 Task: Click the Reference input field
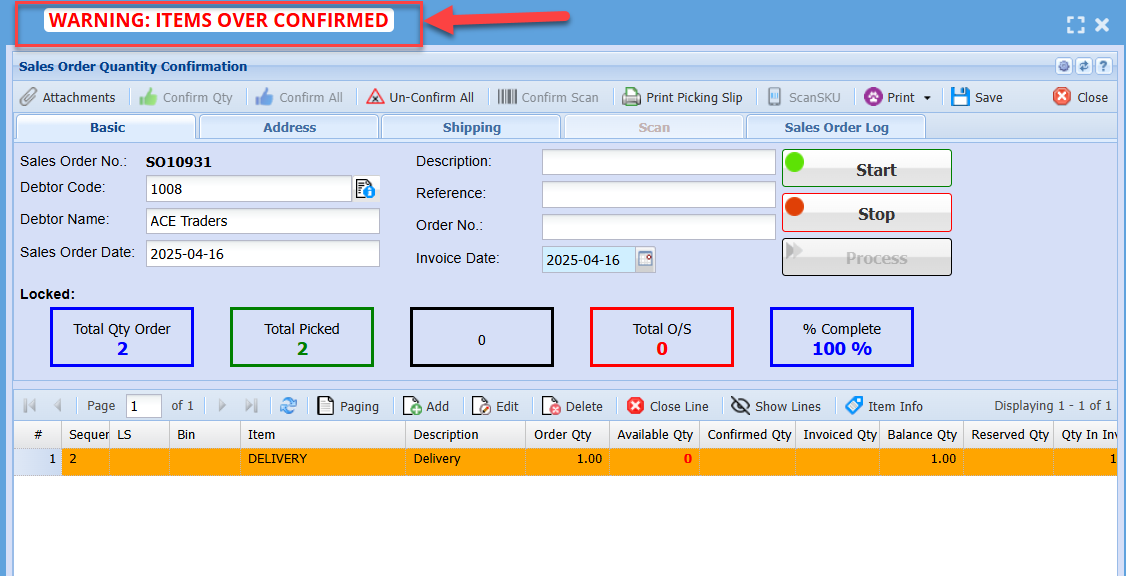tap(659, 194)
